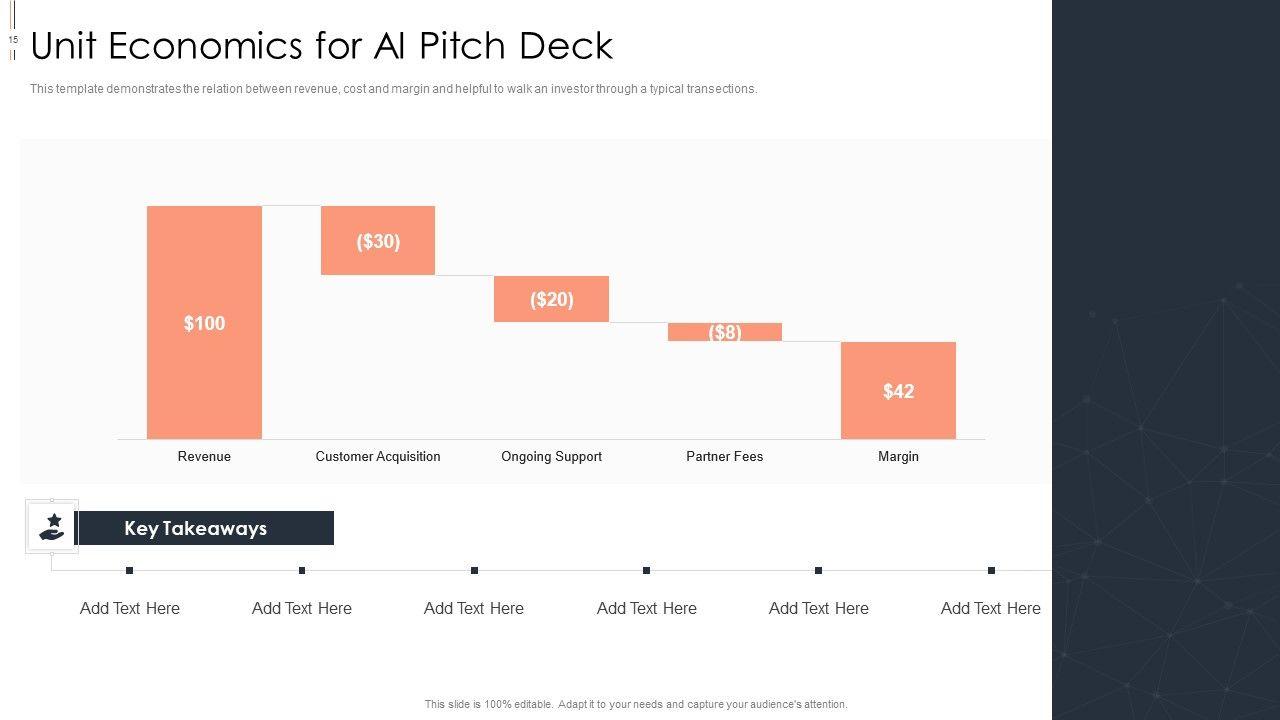Click the first Add Text Here placeholder

pyautogui.click(x=130, y=608)
